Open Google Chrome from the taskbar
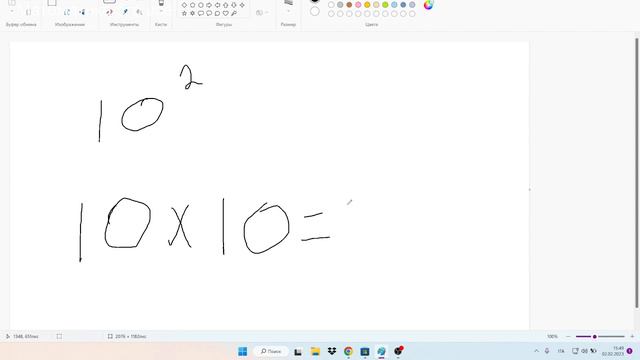Viewport: 640px width, 360px height. click(x=348, y=351)
